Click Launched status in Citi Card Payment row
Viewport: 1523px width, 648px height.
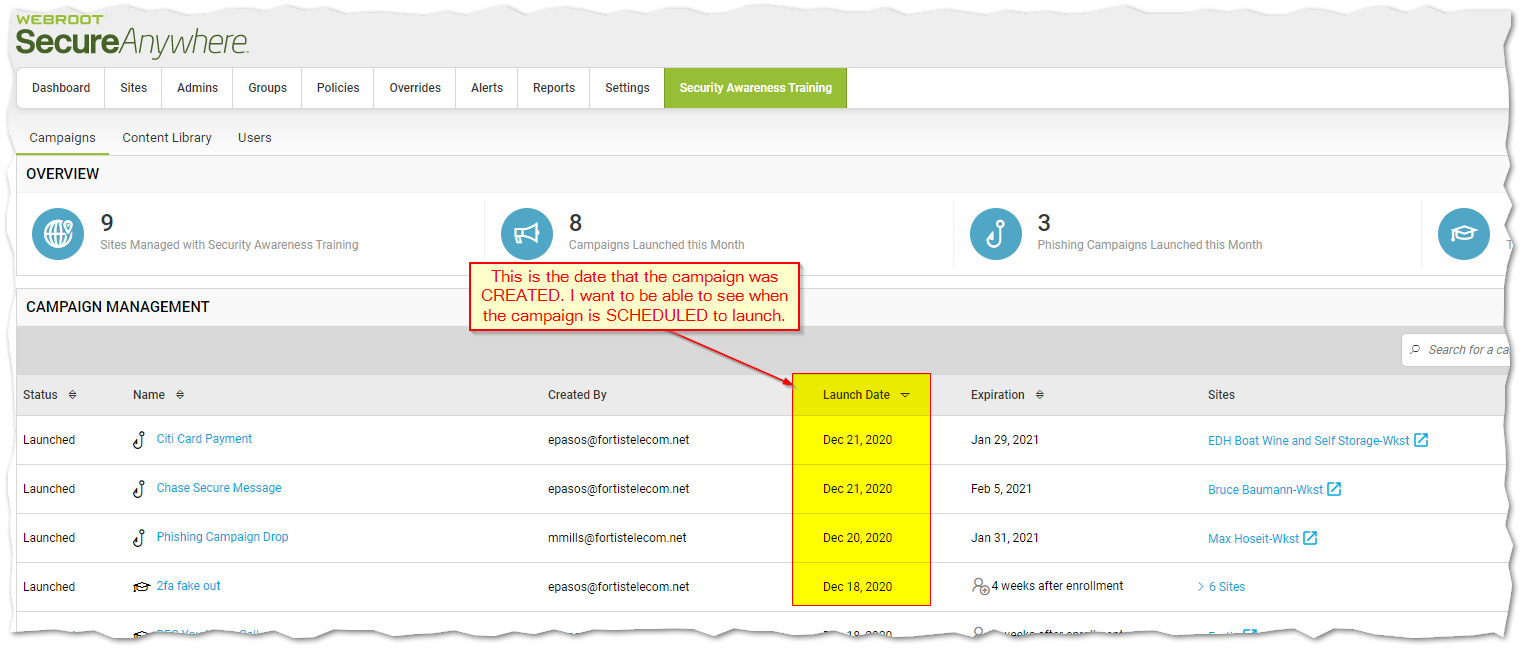click(49, 439)
